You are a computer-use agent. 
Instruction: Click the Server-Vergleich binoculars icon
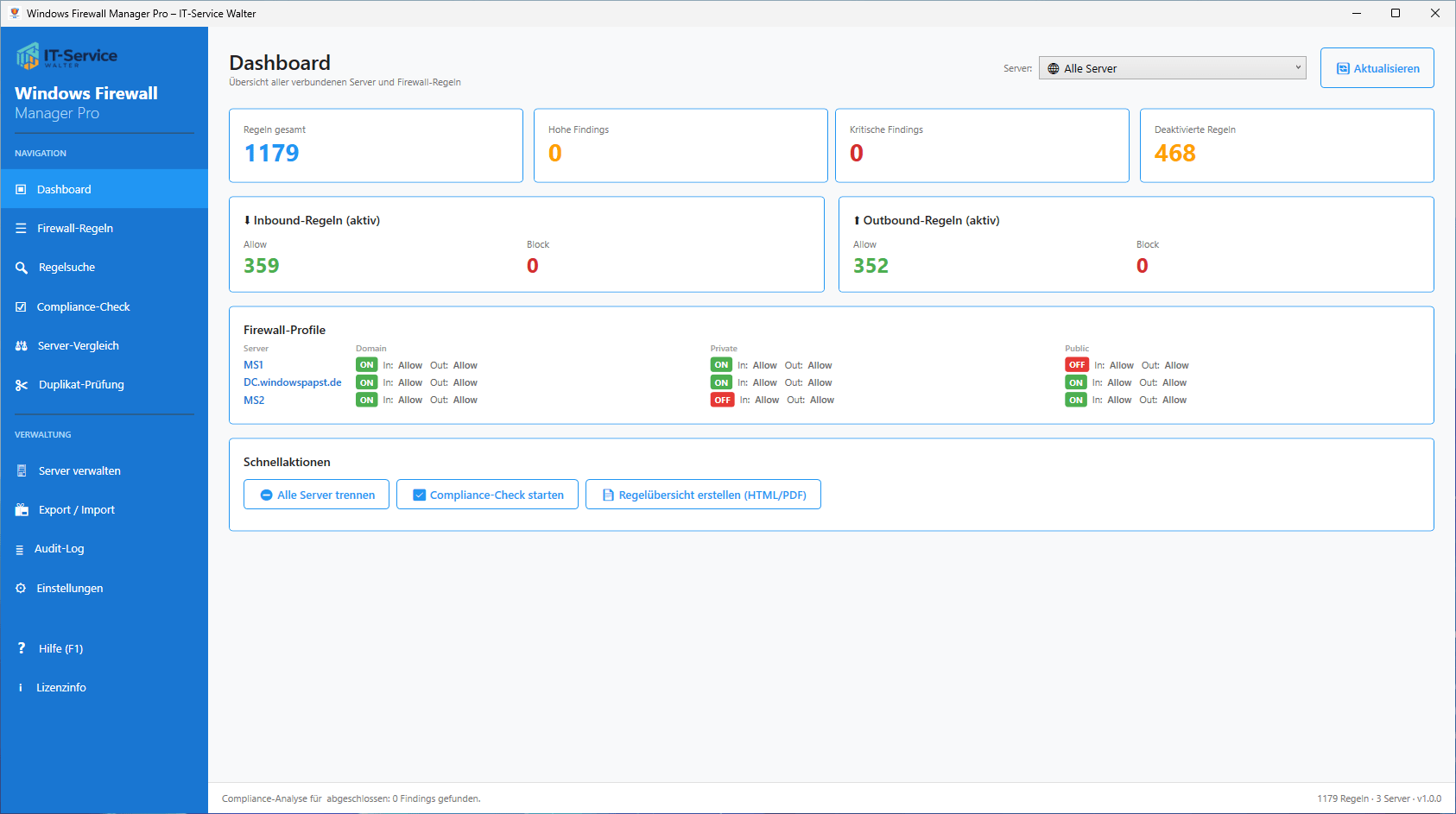[x=22, y=346]
